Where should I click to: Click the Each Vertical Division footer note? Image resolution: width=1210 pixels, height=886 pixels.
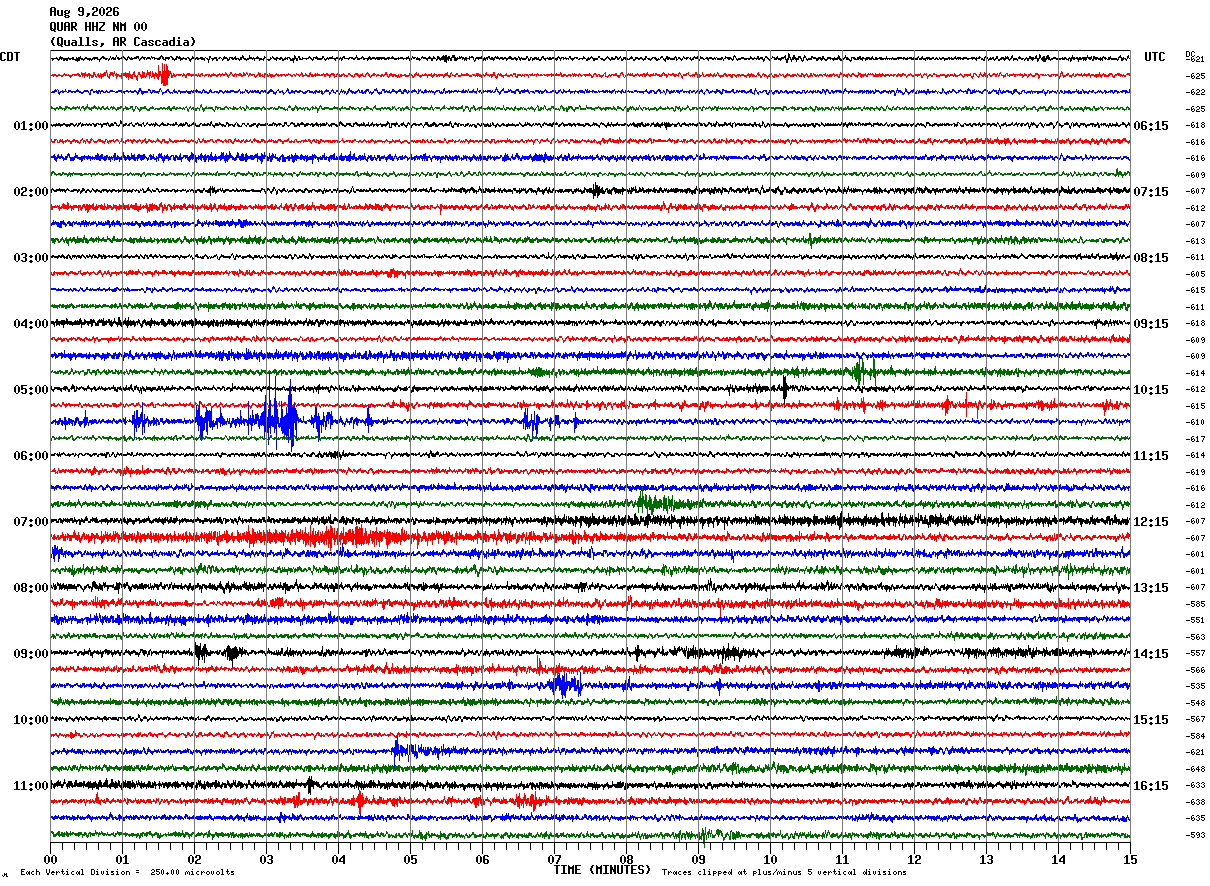pyautogui.click(x=127, y=872)
